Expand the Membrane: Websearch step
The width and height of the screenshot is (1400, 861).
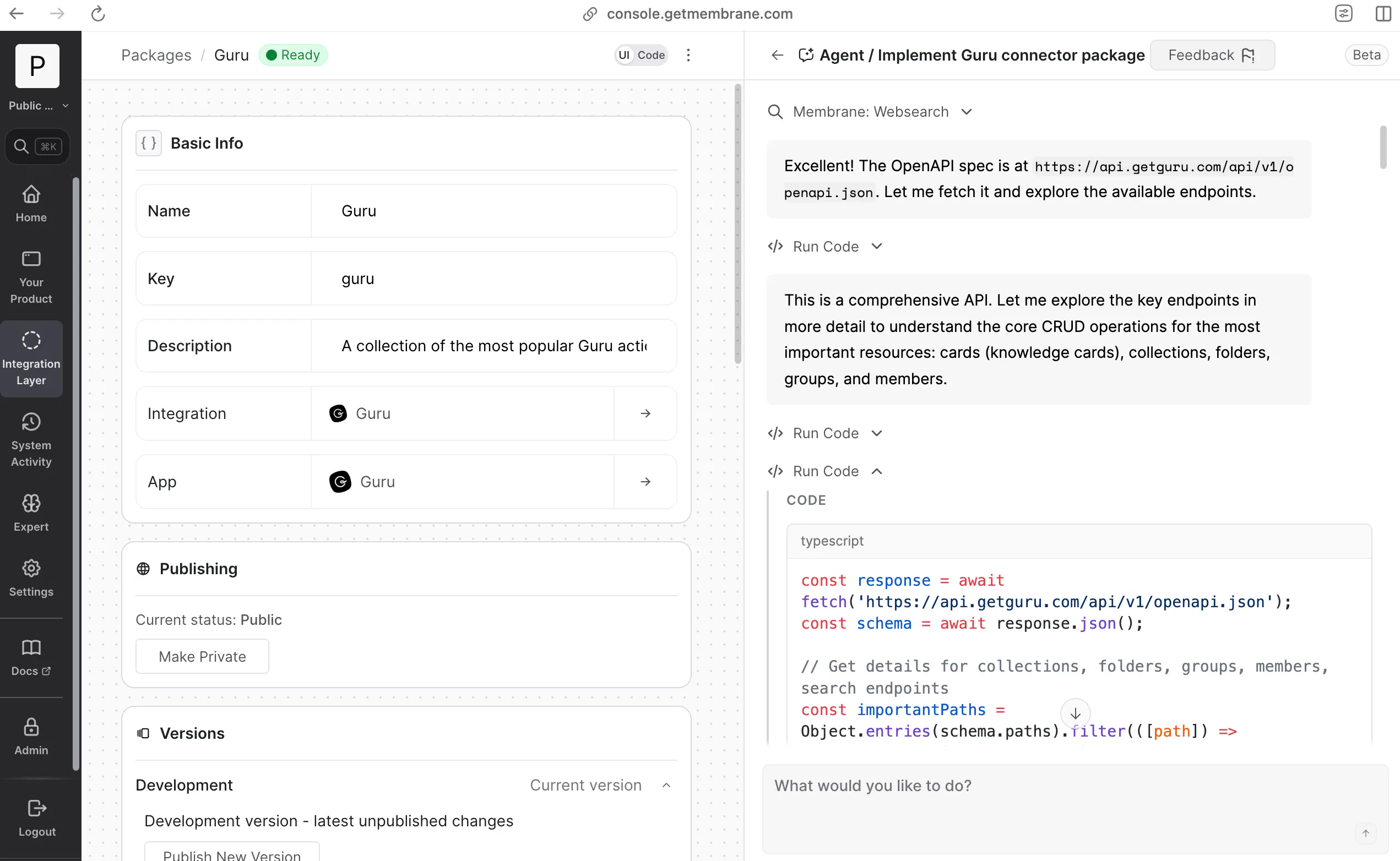click(966, 112)
